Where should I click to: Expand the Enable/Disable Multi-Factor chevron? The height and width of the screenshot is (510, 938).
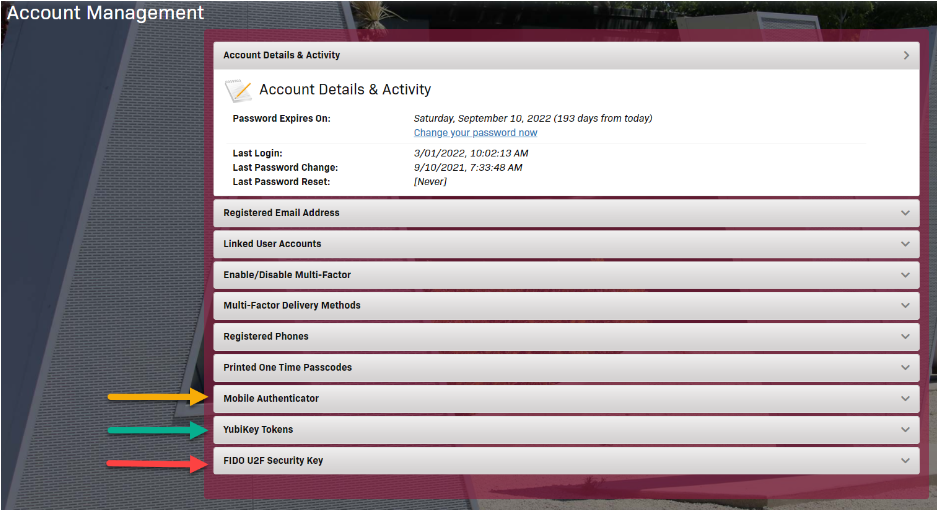pyautogui.click(x=906, y=275)
